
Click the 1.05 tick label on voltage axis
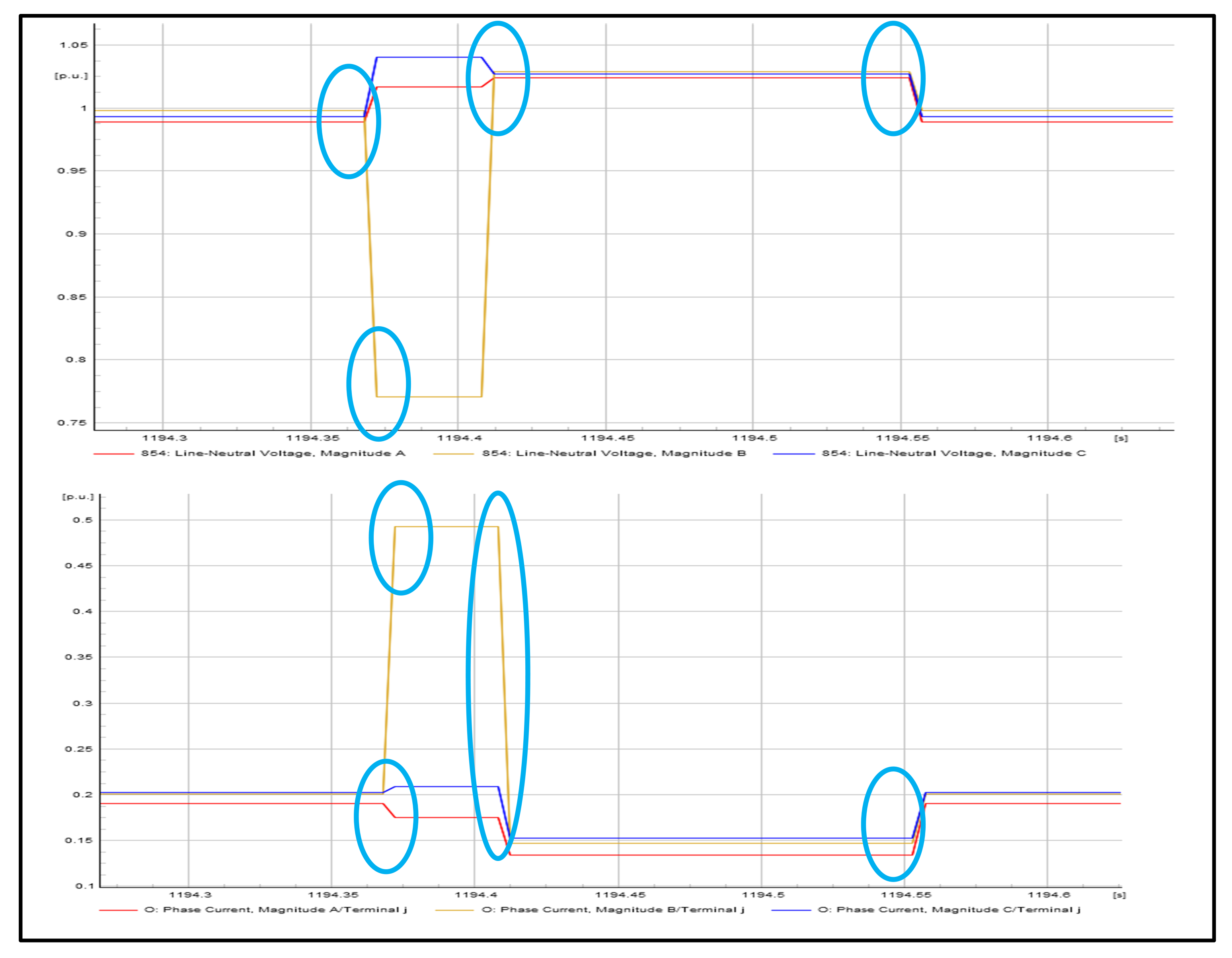(74, 45)
